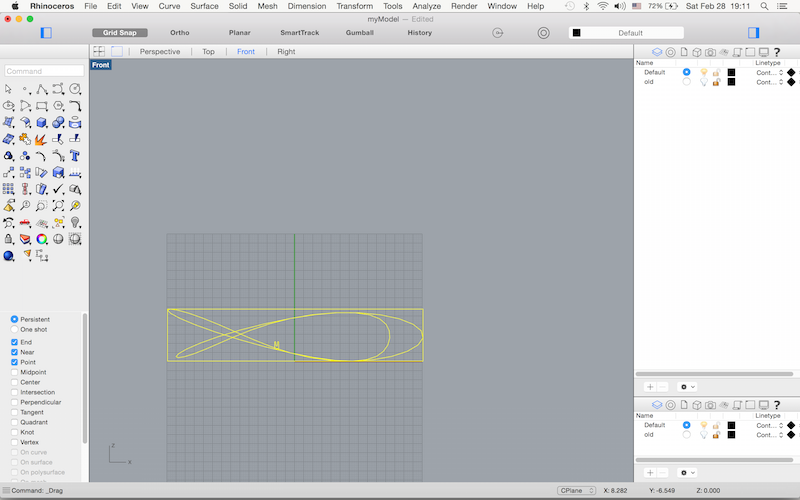Enable the Midpoint object snap
The height and width of the screenshot is (500, 800).
[x=14, y=372]
